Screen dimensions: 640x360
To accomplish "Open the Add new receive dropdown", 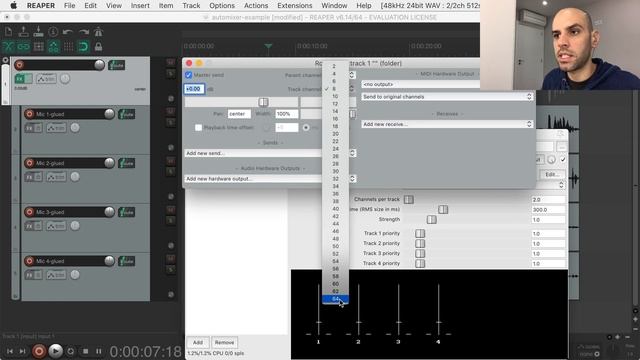I will pos(447,124).
